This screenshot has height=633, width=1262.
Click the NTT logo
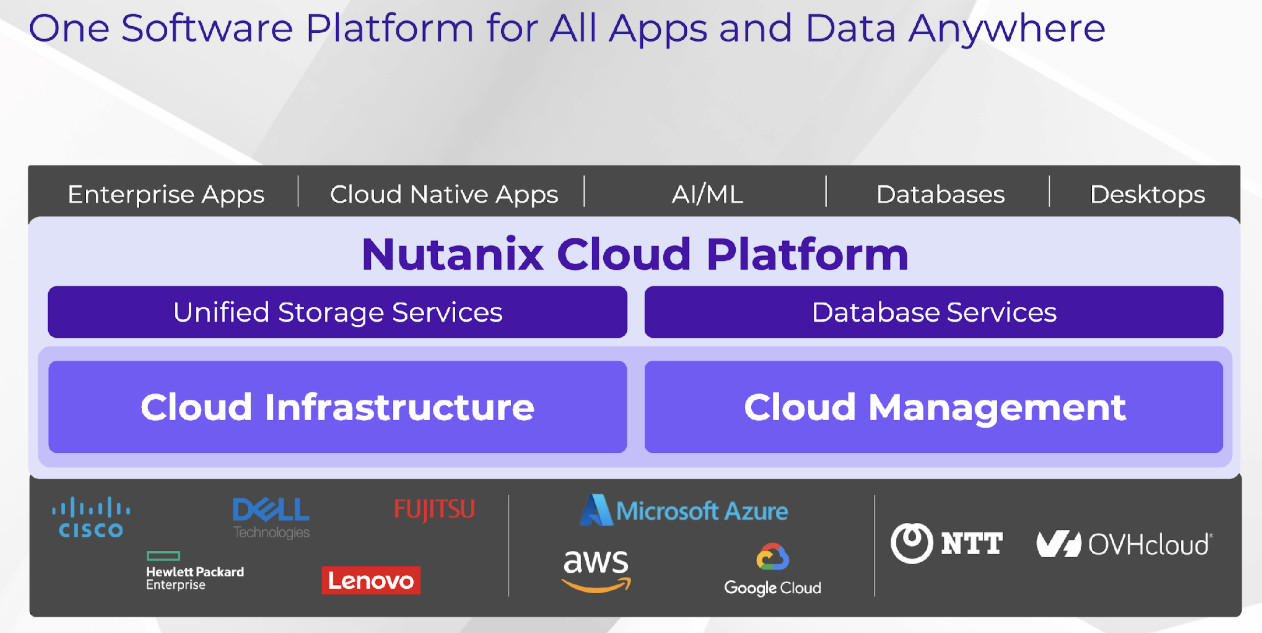point(946,543)
